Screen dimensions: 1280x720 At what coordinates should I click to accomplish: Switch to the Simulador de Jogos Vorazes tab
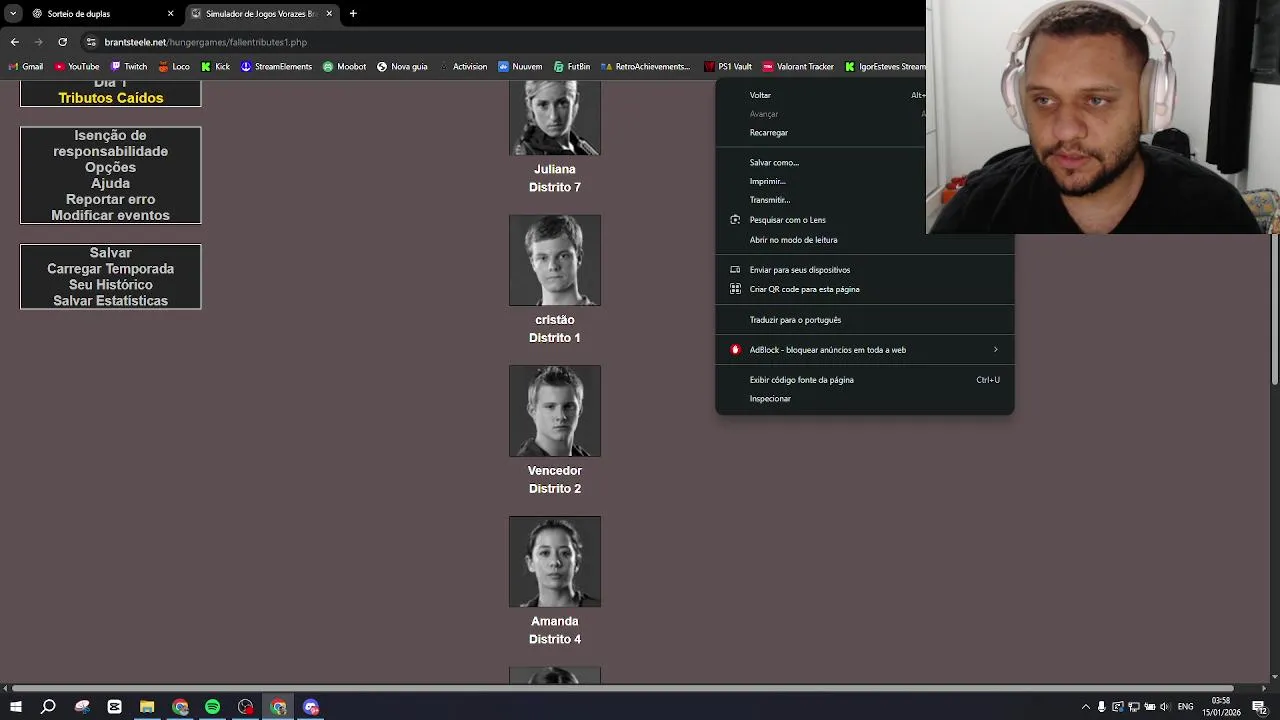pyautogui.click(x=260, y=14)
